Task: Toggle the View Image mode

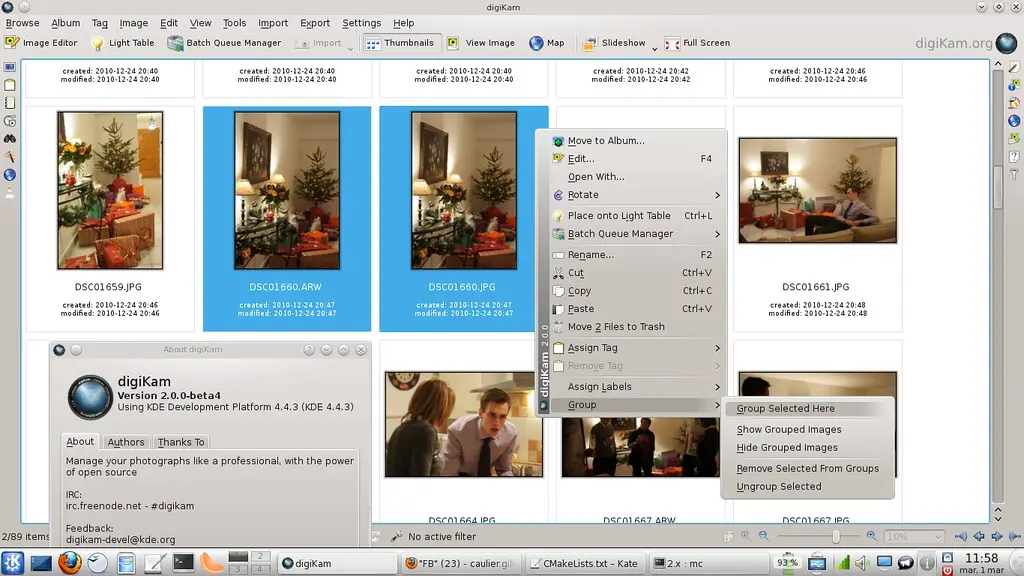Action: click(x=481, y=43)
